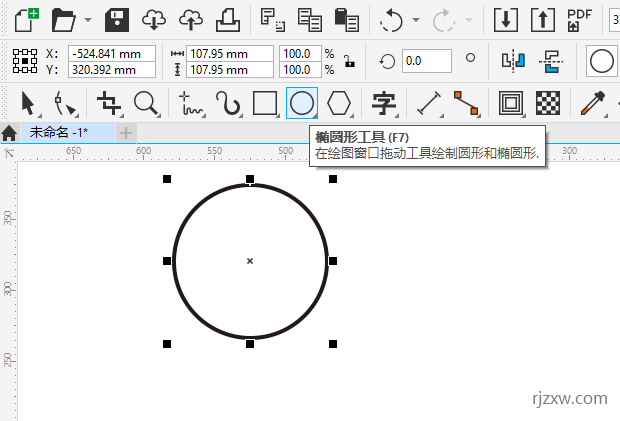Screen dimensions: 620x421
Task: Select the Pick tool arrow
Action: pyautogui.click(x=28, y=102)
